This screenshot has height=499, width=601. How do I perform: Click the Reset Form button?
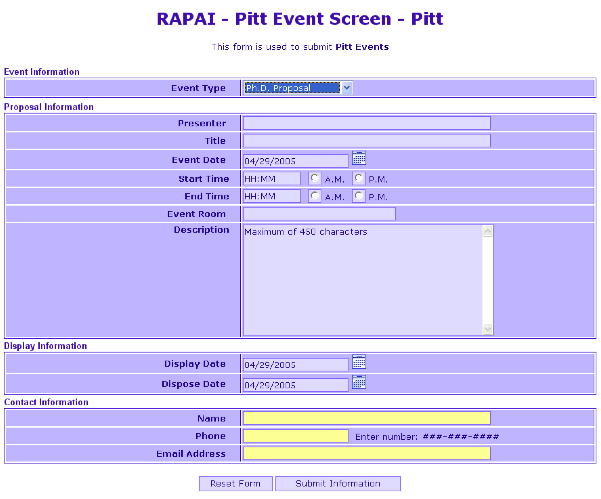tap(236, 484)
